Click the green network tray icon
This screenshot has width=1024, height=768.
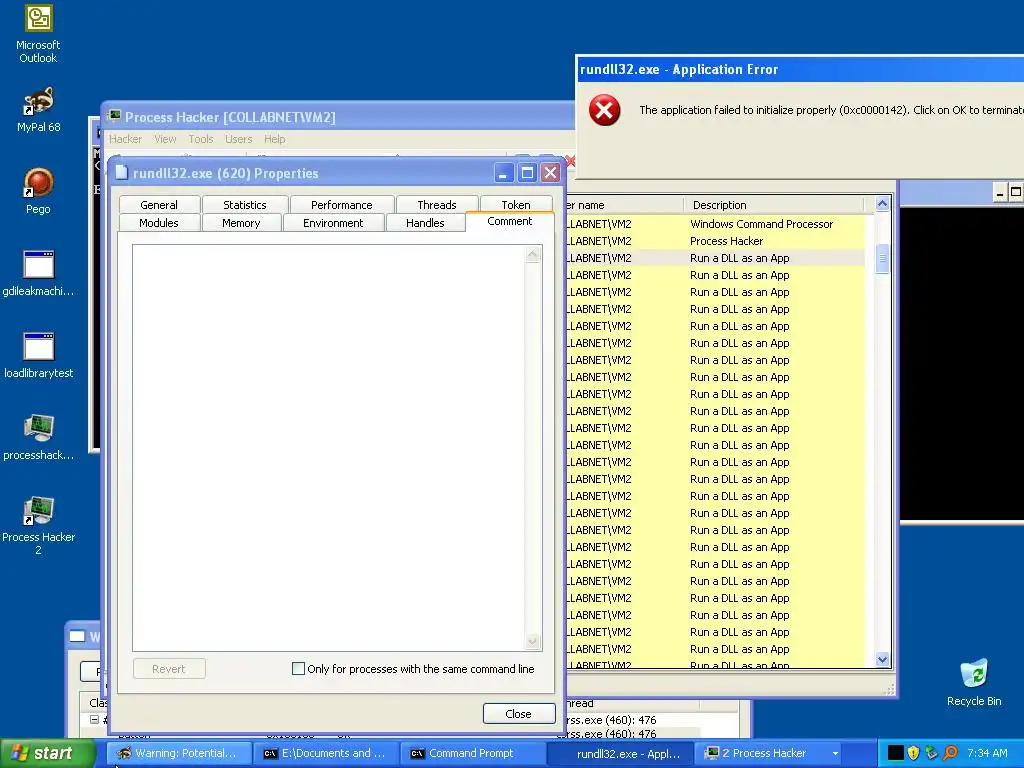click(x=931, y=753)
